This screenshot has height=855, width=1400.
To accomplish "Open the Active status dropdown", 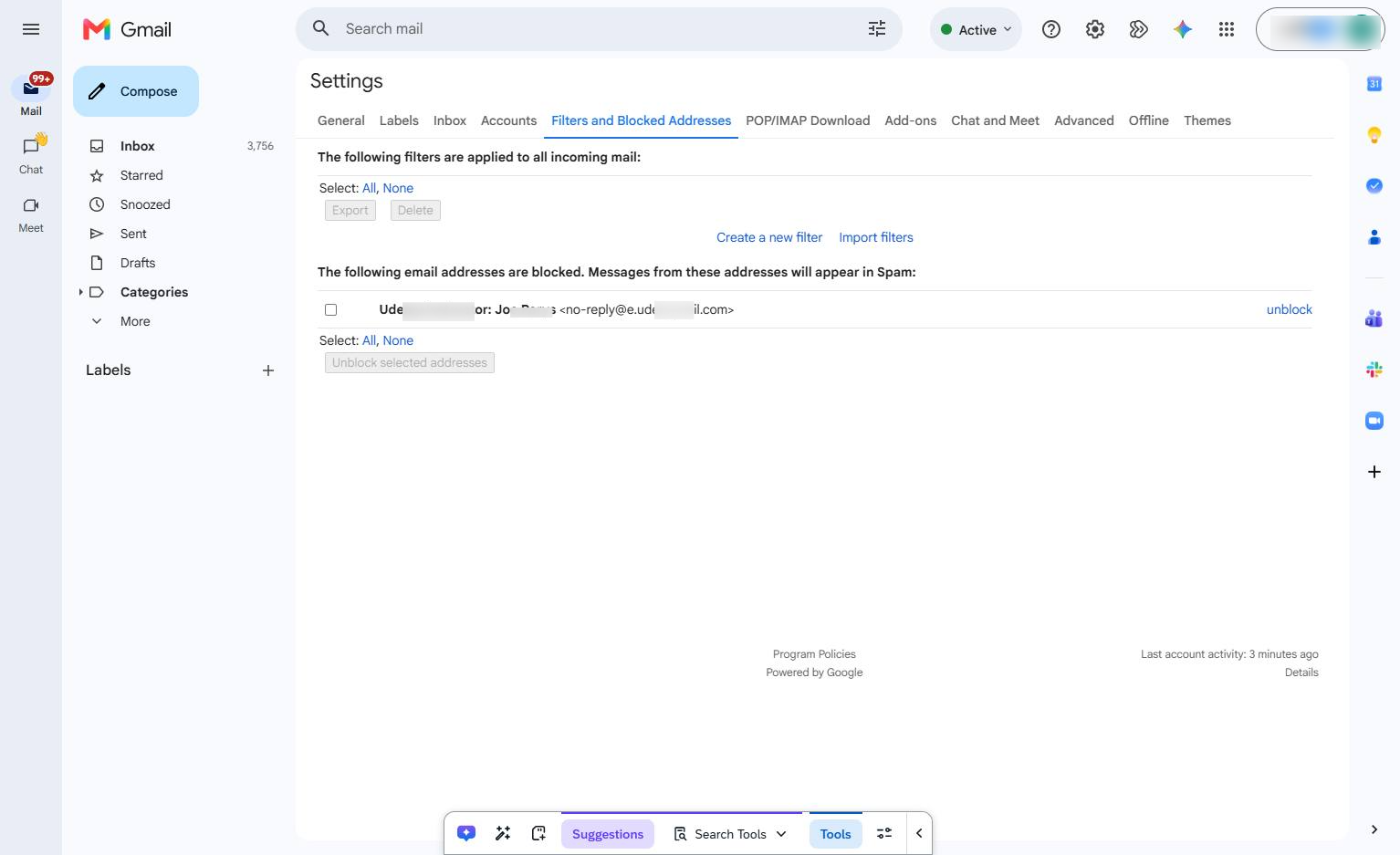I will point(976,29).
